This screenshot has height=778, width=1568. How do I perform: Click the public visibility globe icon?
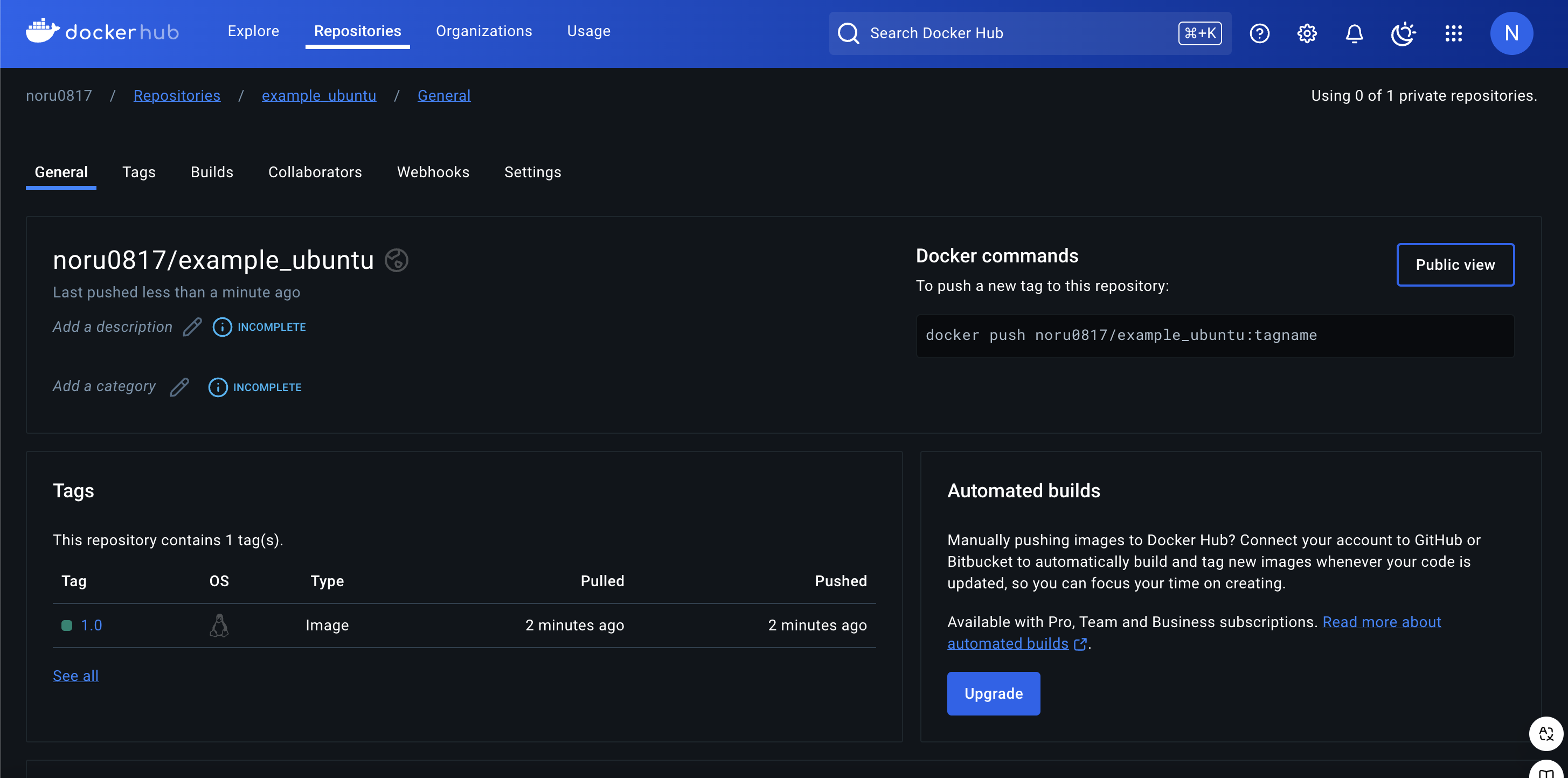396,261
